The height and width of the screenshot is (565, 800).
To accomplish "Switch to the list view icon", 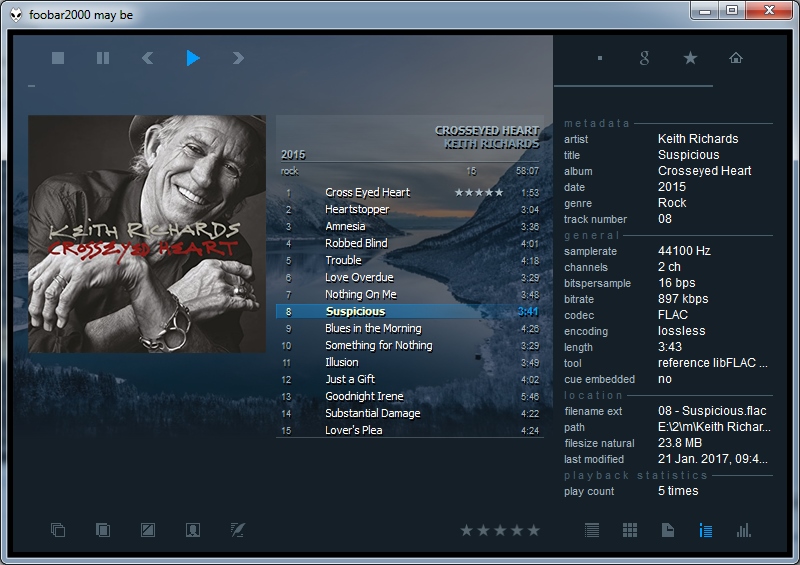I will coord(592,530).
